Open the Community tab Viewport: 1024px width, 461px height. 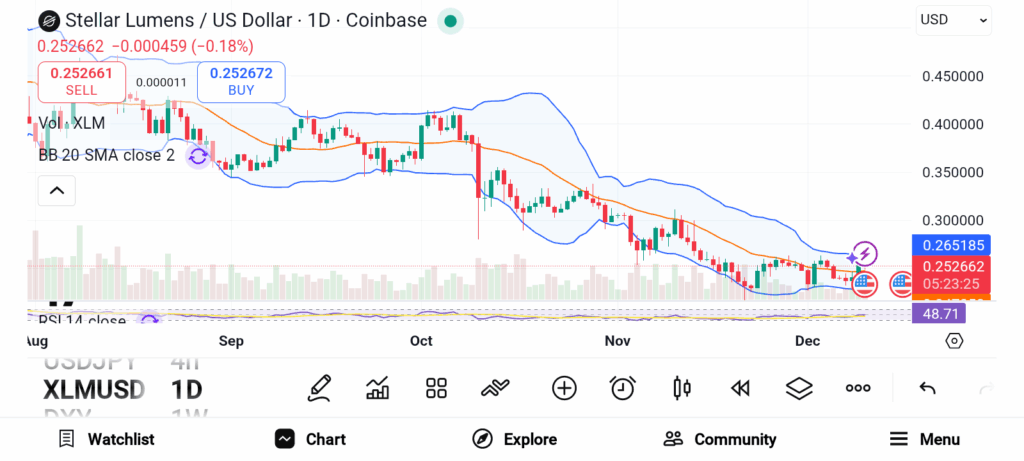(720, 439)
